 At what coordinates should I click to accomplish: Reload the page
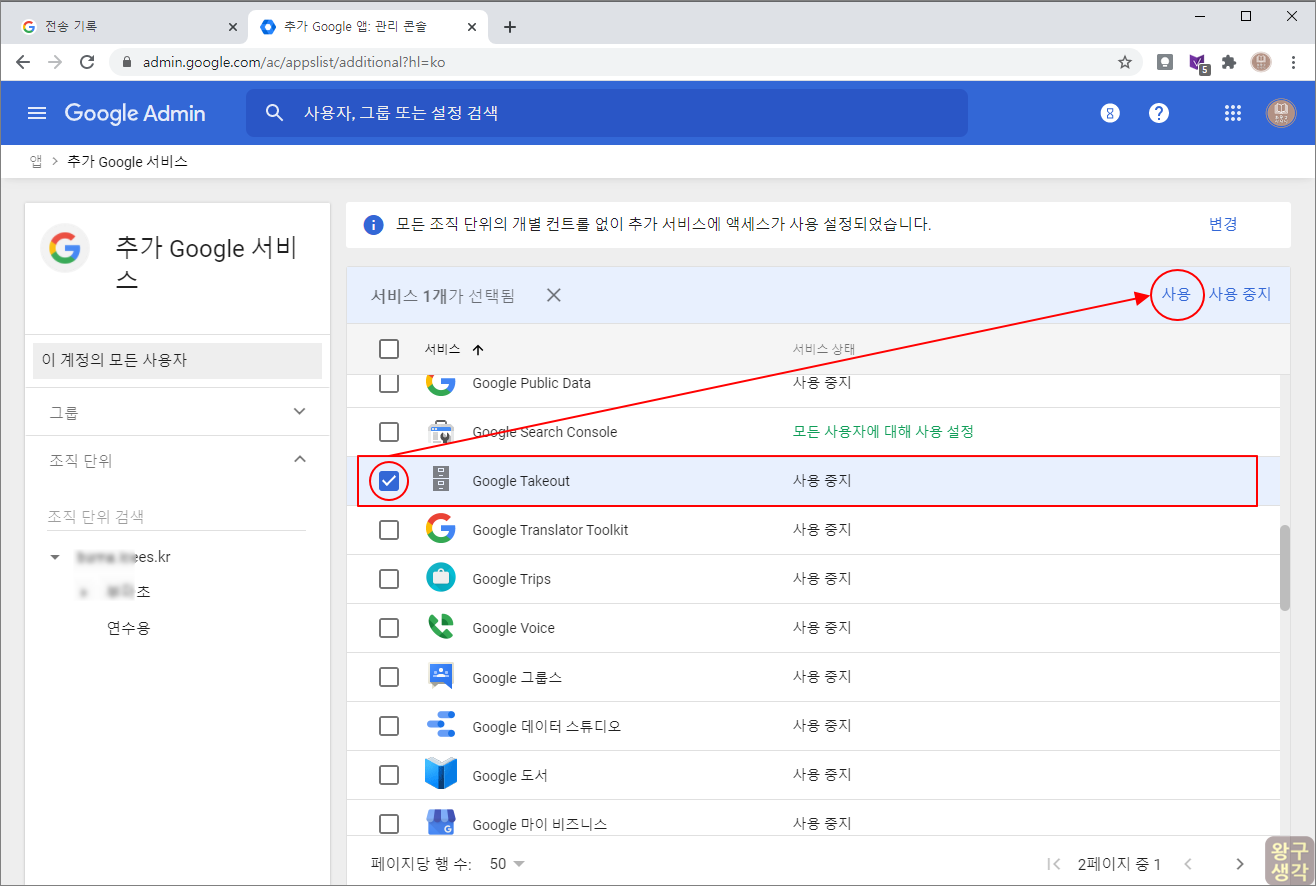(87, 62)
